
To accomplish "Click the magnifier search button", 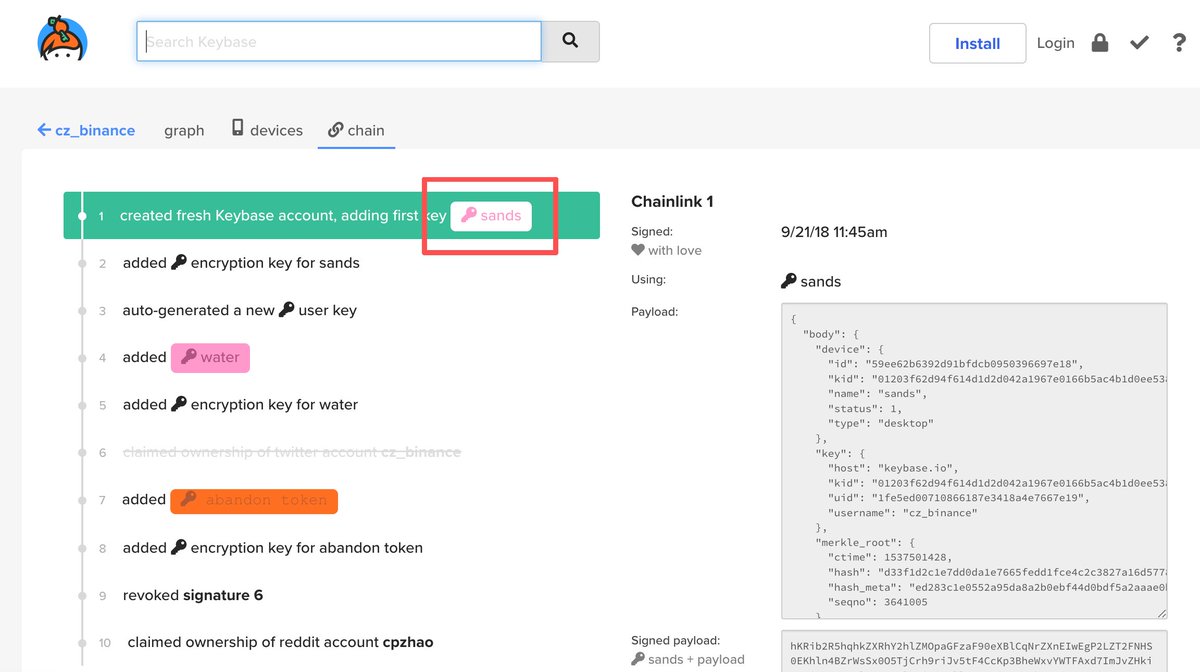I will (570, 41).
